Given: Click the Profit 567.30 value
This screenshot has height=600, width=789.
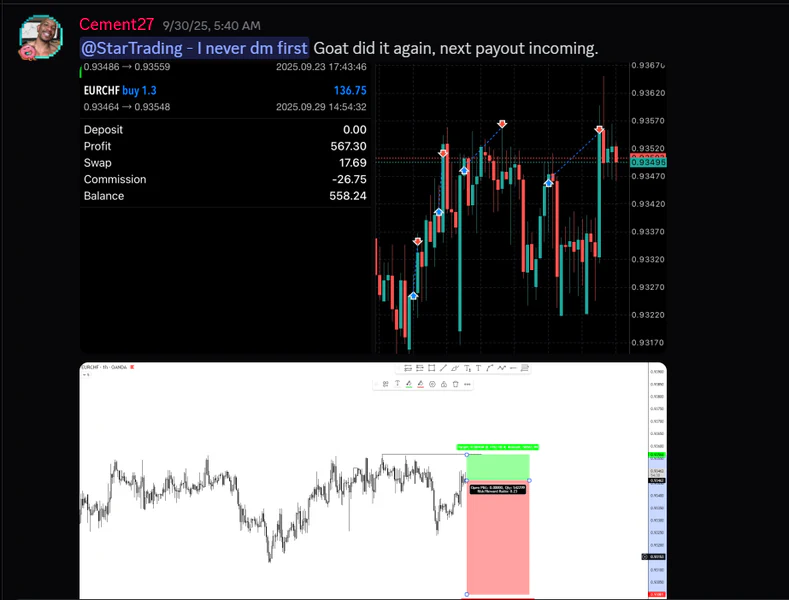Looking at the screenshot, I should [348, 146].
